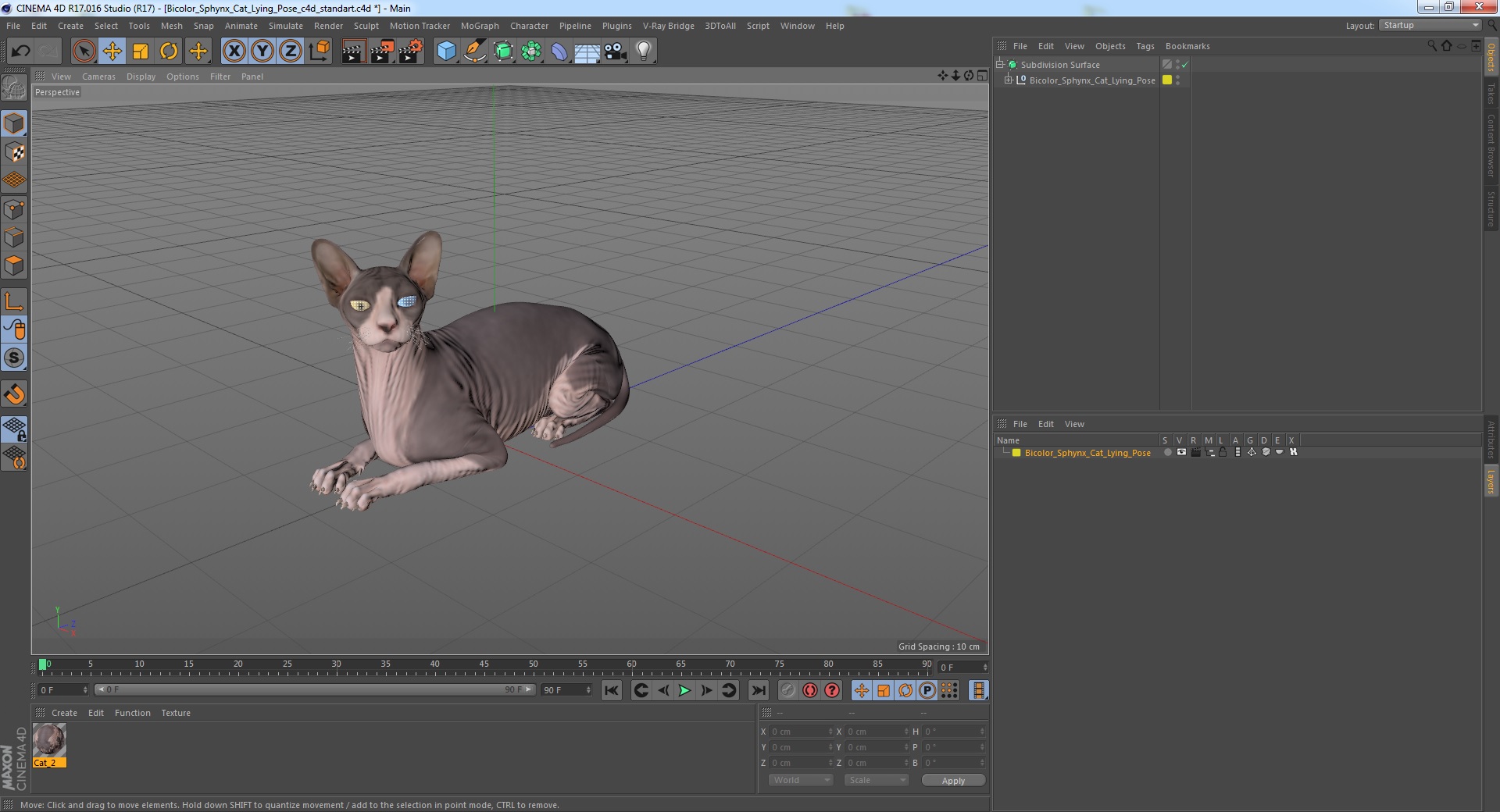Screen dimensions: 1500x812
Task: Click Render to Picture Viewer icon
Action: [382, 52]
